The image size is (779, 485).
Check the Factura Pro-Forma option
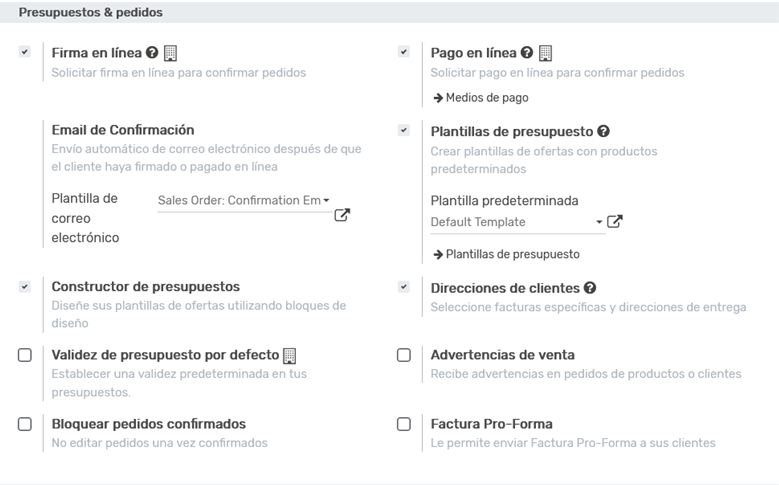pos(404,424)
